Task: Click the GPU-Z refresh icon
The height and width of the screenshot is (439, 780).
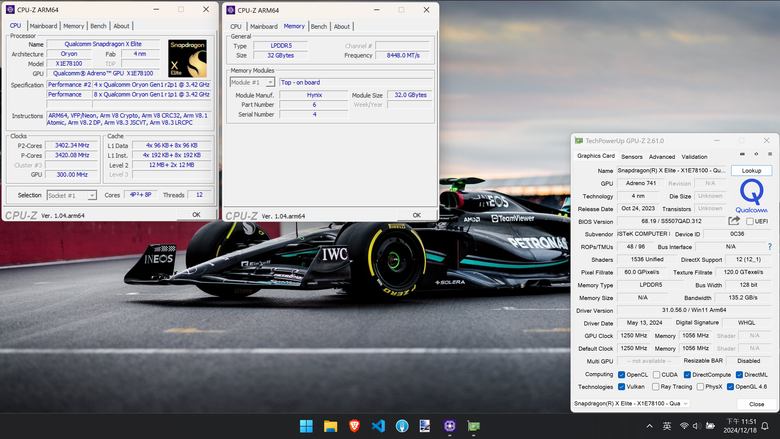Action: 756,154
